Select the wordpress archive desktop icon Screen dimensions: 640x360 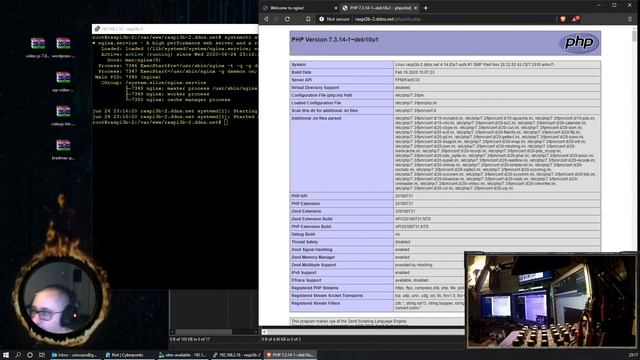click(63, 48)
